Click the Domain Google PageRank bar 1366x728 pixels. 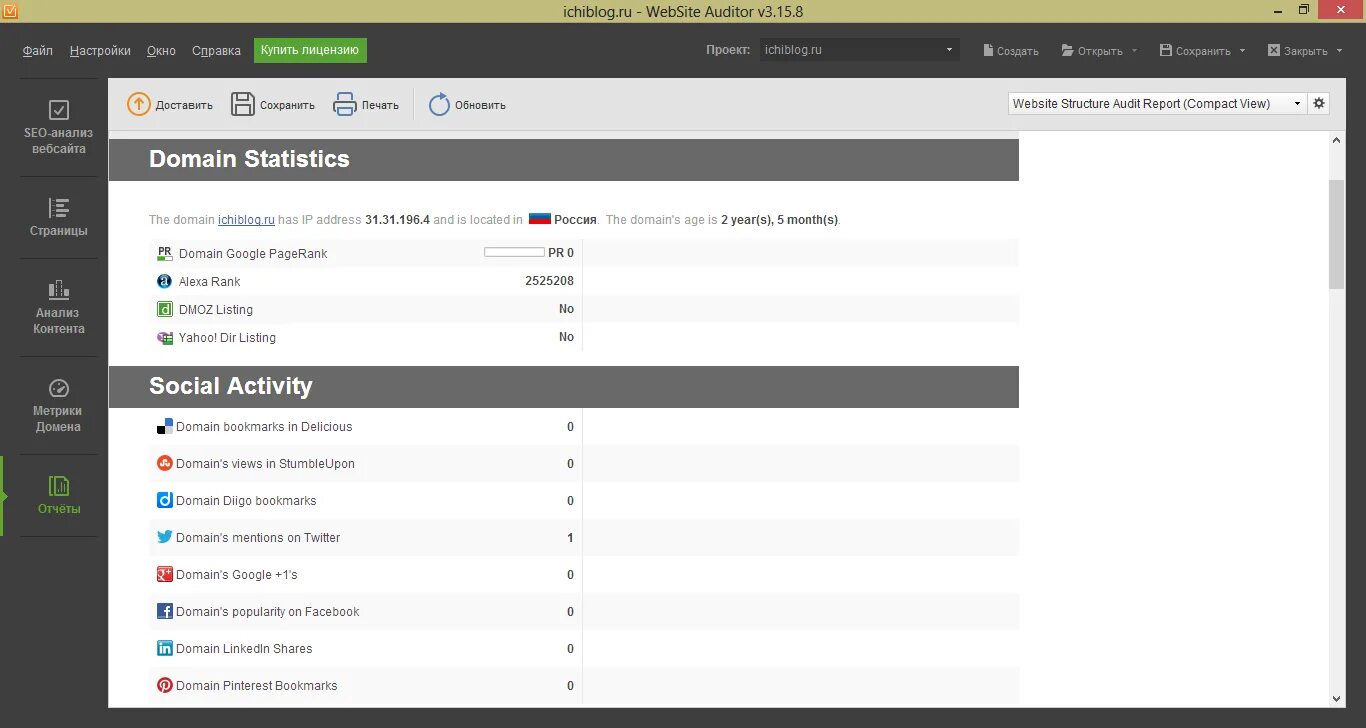point(513,252)
